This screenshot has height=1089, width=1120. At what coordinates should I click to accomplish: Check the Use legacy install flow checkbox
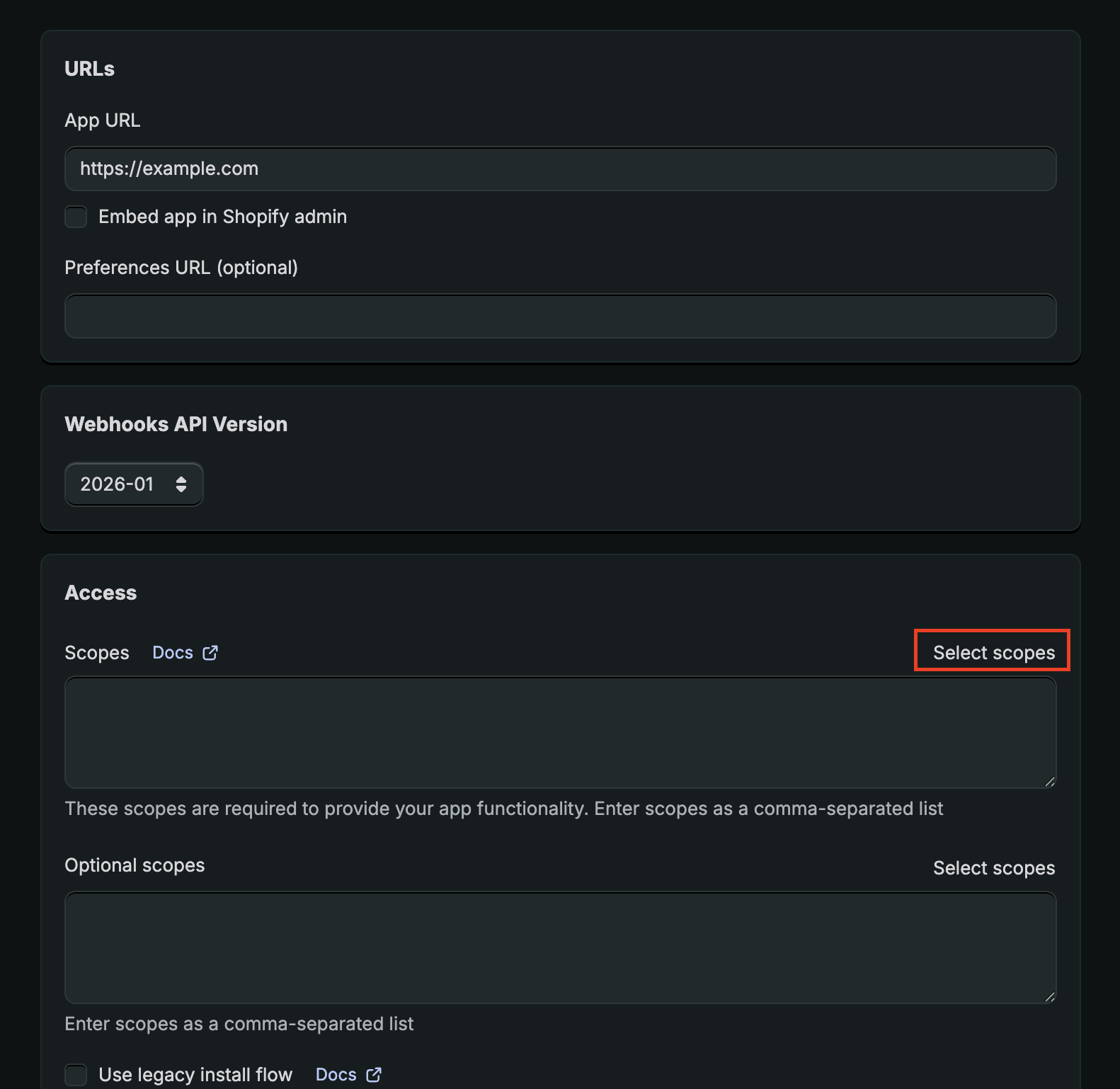click(76, 1075)
